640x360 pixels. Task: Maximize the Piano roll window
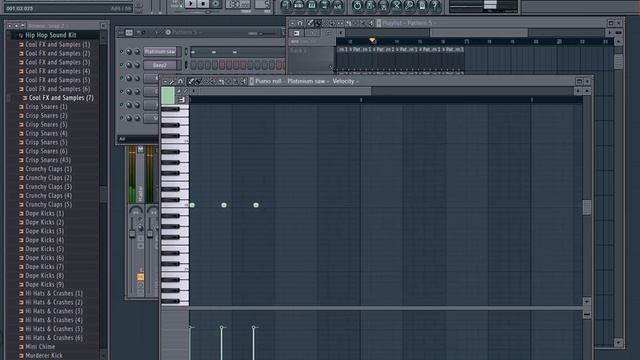click(579, 82)
